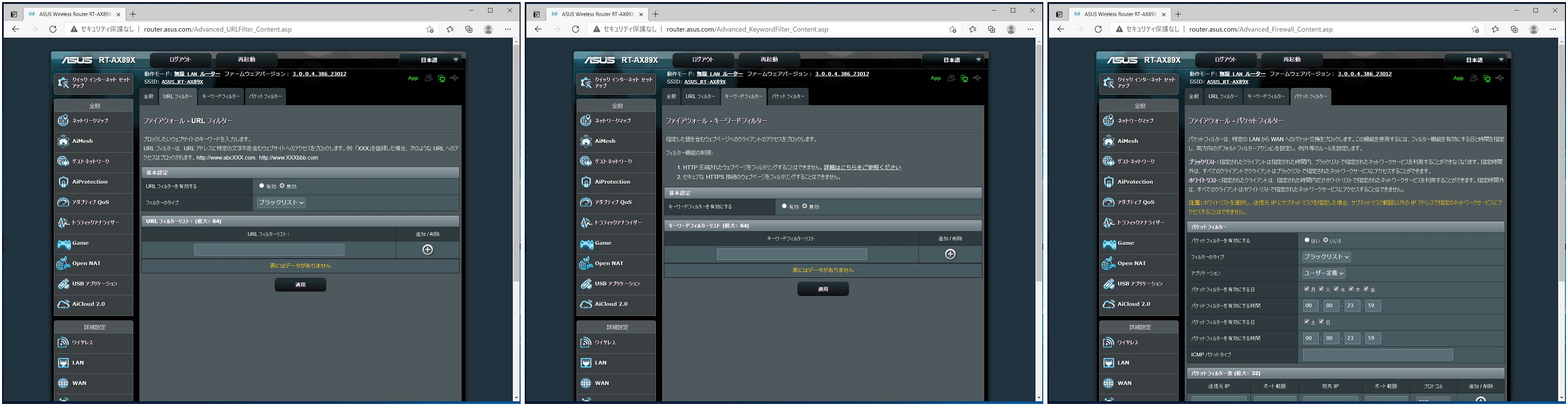Switch to キーワードフィルター tab in the URL Filter window
1568x406 pixels.
pos(221,96)
